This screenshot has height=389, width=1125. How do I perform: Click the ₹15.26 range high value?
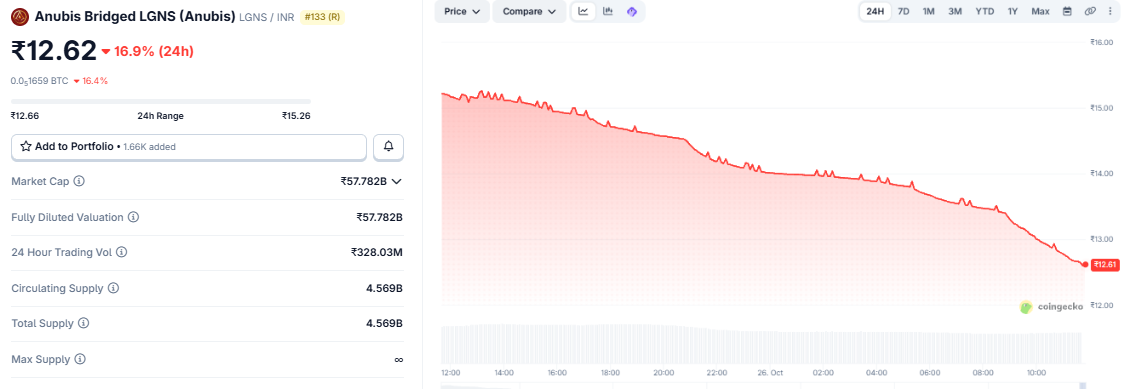click(x=296, y=116)
